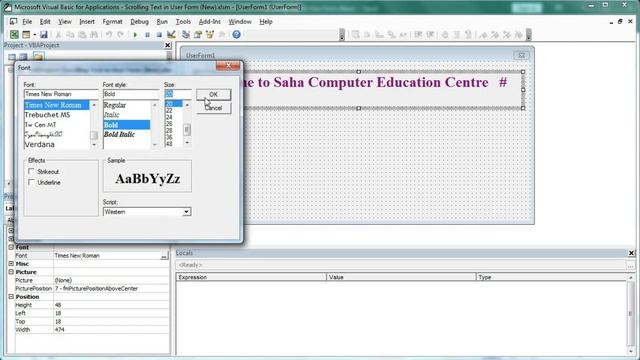
Task: Open the Insert menu
Action: point(87,22)
